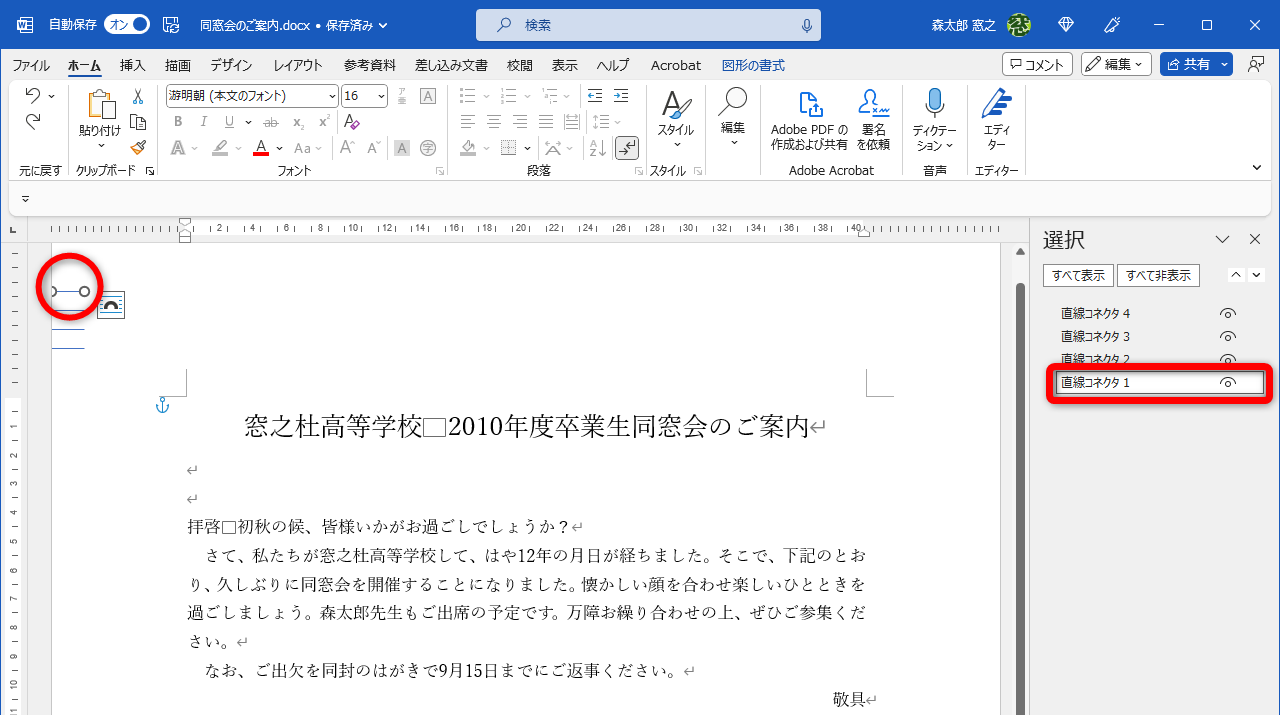
Task: Click the すべて表示 button in the selection pane
Action: point(1077,275)
